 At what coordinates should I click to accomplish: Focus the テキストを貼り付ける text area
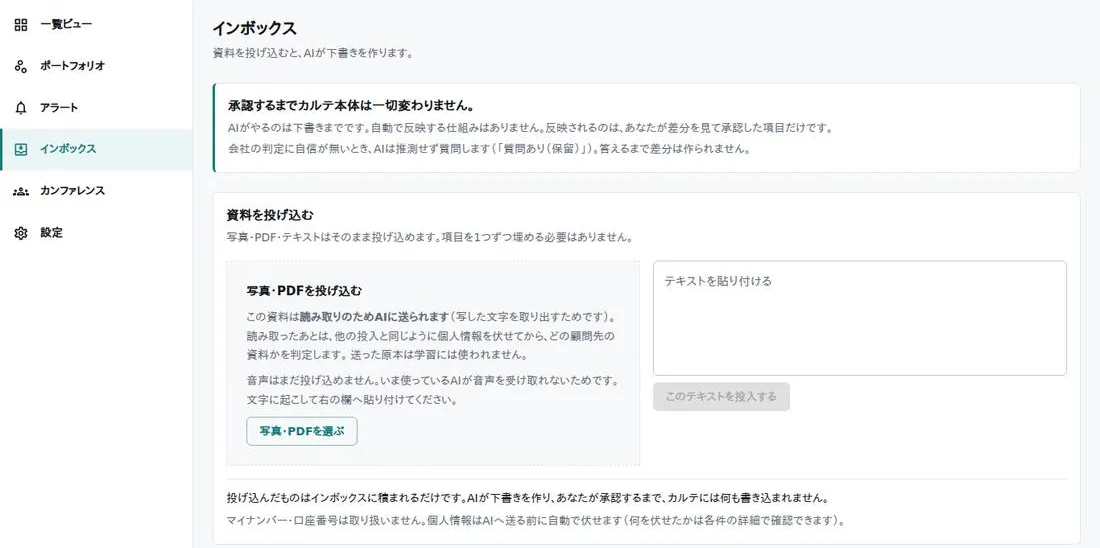[x=859, y=318]
